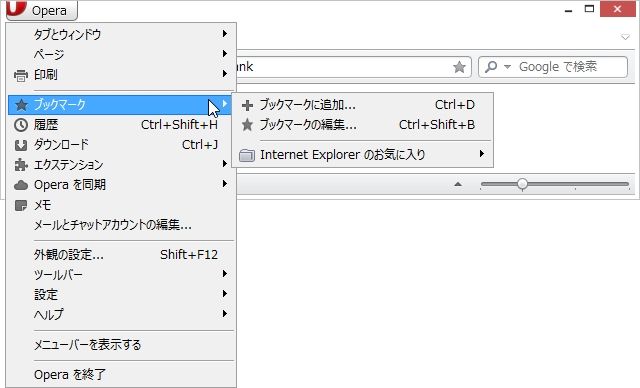Open the search engine dropdown arrow
Screen dimensions: 640x388
tap(507, 67)
